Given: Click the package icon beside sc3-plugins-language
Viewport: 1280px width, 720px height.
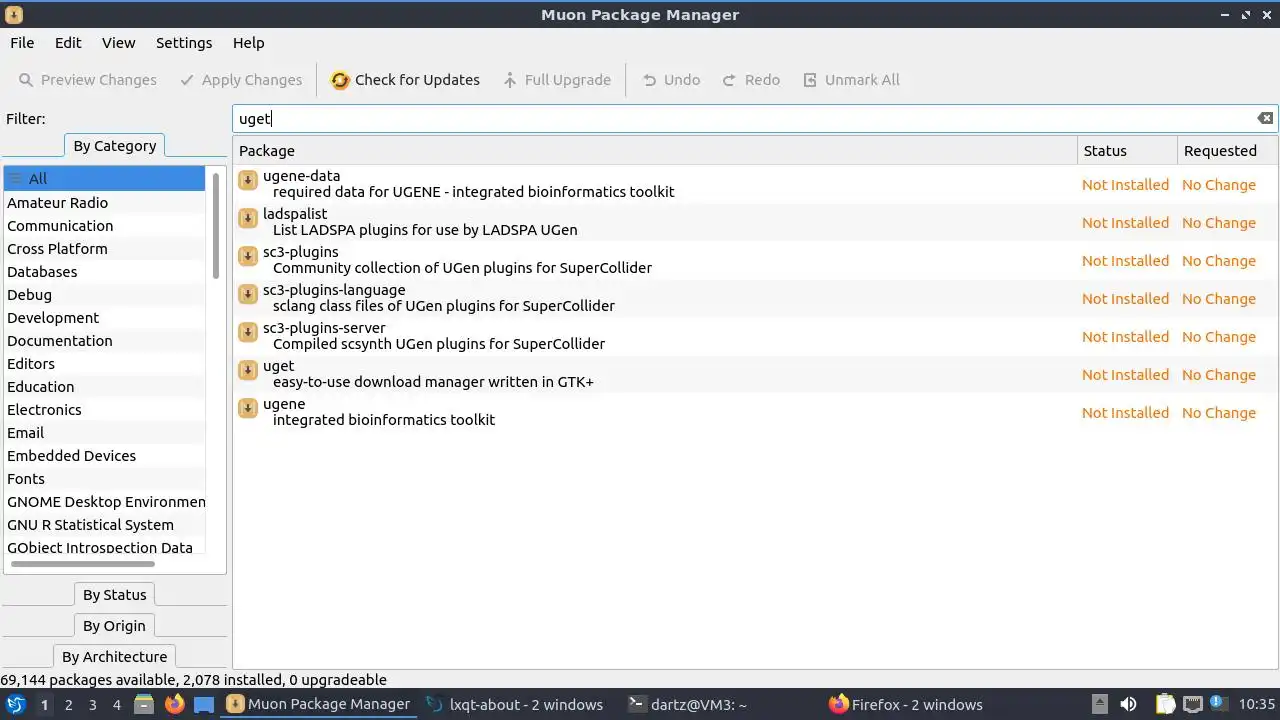Looking at the screenshot, I should point(248,294).
